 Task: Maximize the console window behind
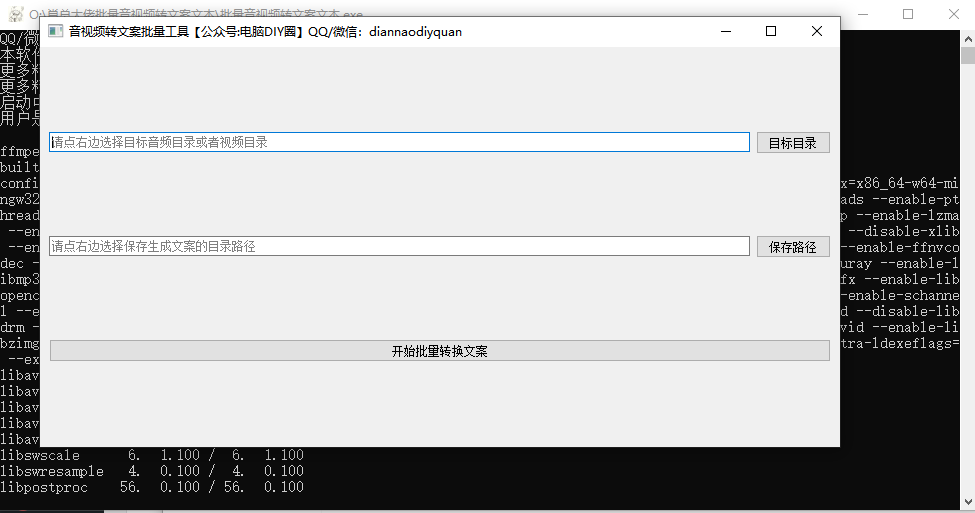click(x=908, y=14)
